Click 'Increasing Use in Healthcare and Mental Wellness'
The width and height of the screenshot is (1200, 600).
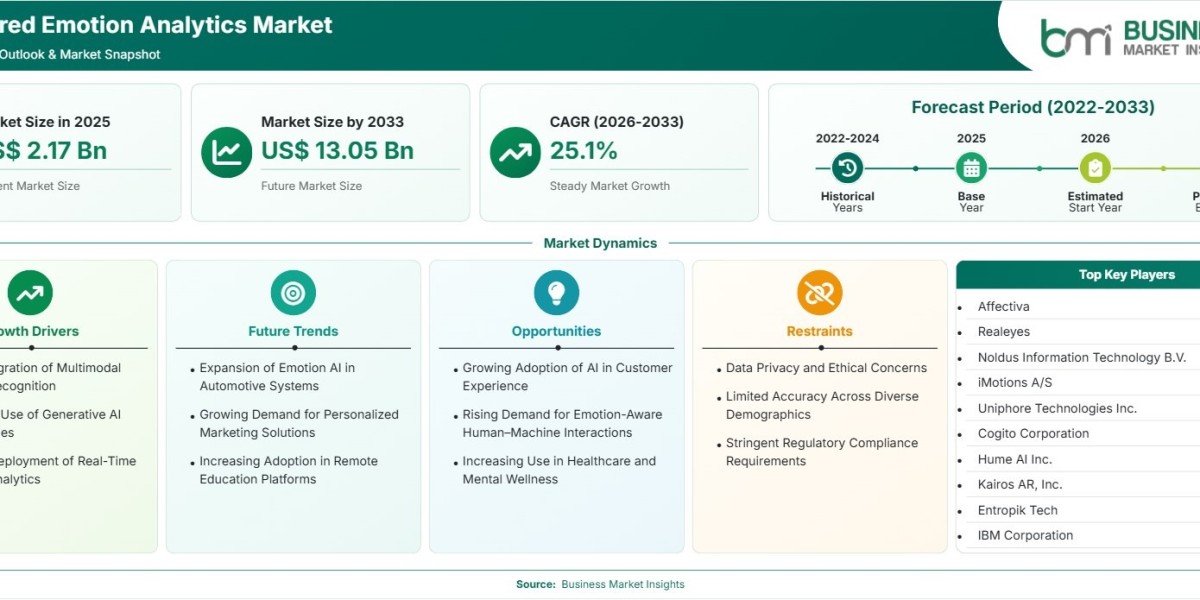[559, 470]
